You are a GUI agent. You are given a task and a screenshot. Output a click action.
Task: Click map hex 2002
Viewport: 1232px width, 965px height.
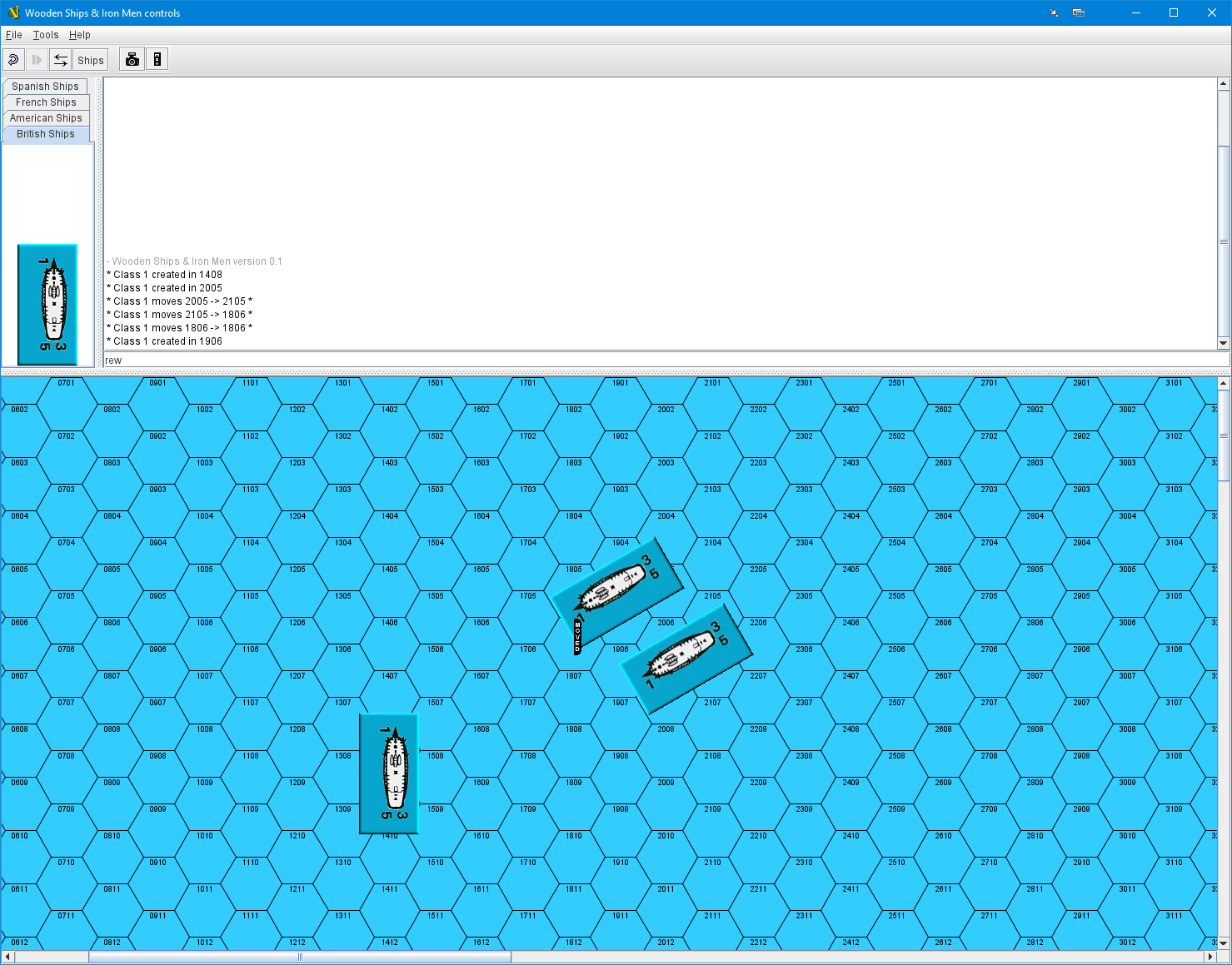[x=666, y=430]
